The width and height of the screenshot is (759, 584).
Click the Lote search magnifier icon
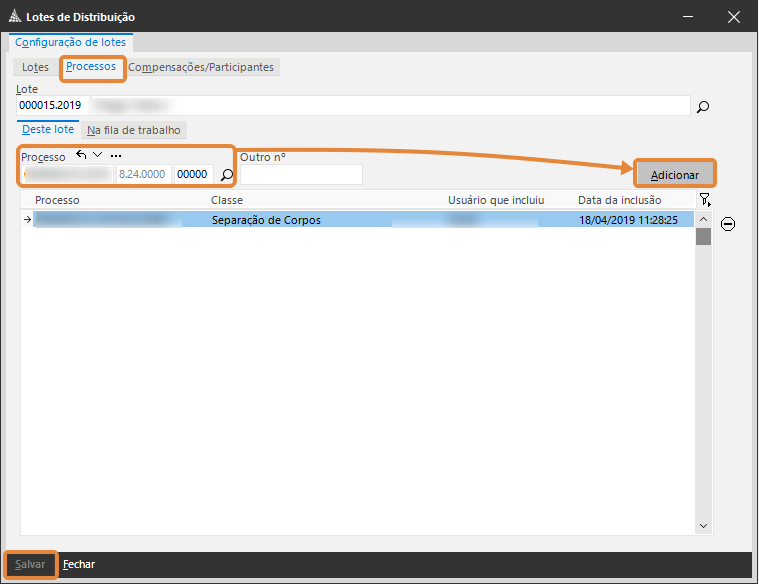pyautogui.click(x=703, y=106)
